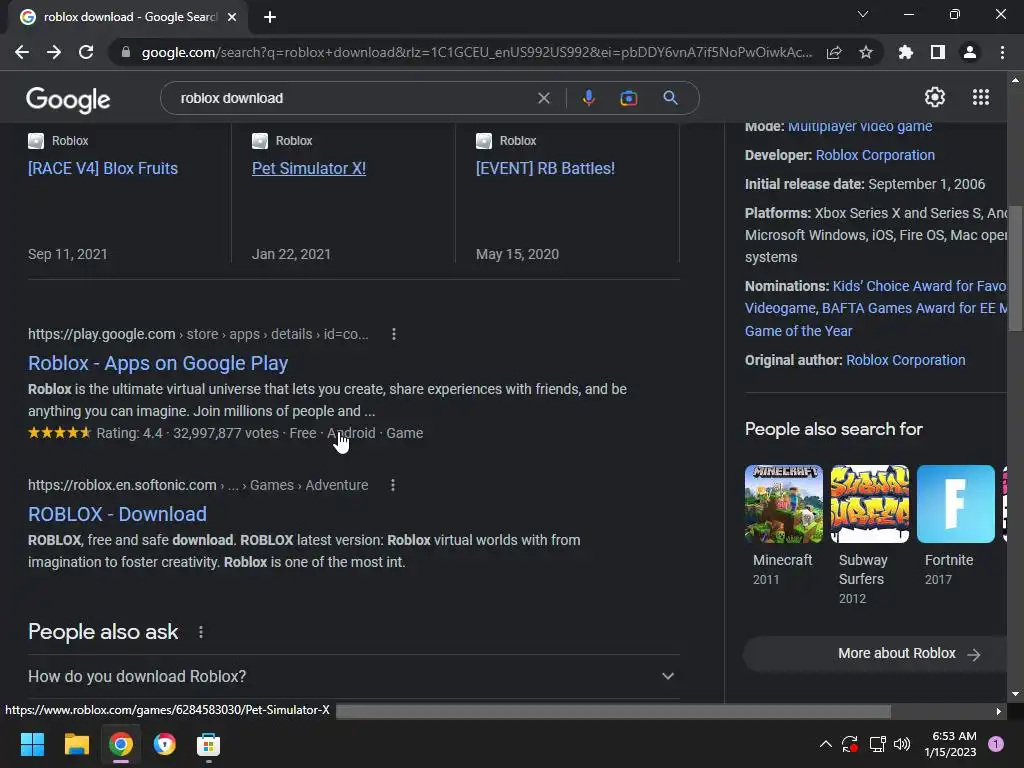1024x768 pixels.
Task: Click https://roblox.en.softonic.com breadcrumb URL
Action: click(122, 485)
